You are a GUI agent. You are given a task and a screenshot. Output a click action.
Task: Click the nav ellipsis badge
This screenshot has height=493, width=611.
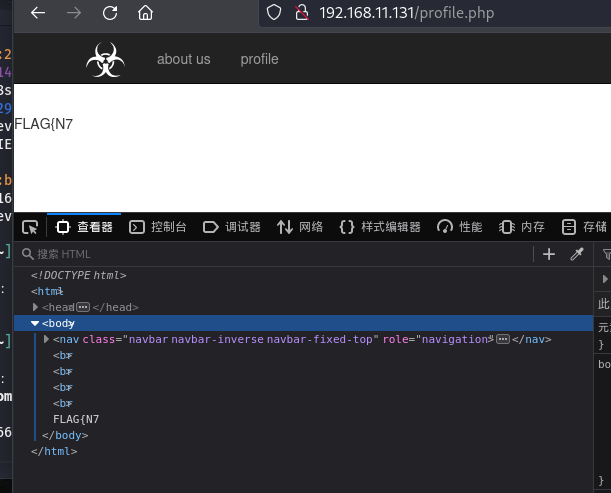(x=503, y=339)
